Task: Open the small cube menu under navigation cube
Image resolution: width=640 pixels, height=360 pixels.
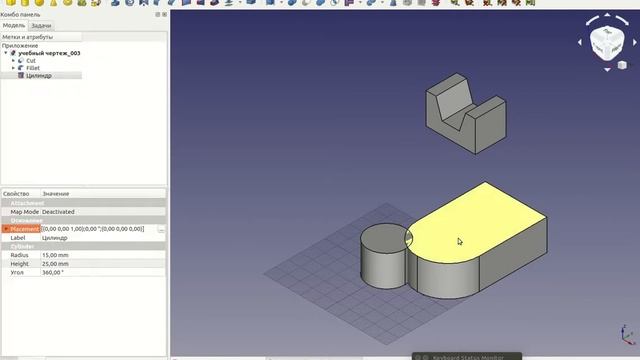Action: [x=622, y=65]
